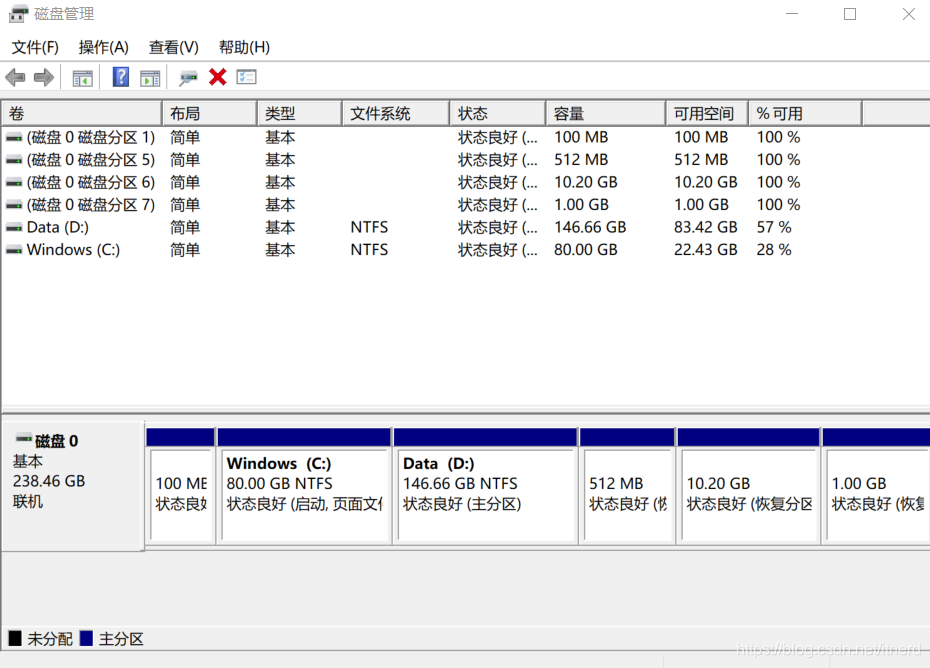
Task: Click the 57 % available cell
Action: pos(774,228)
